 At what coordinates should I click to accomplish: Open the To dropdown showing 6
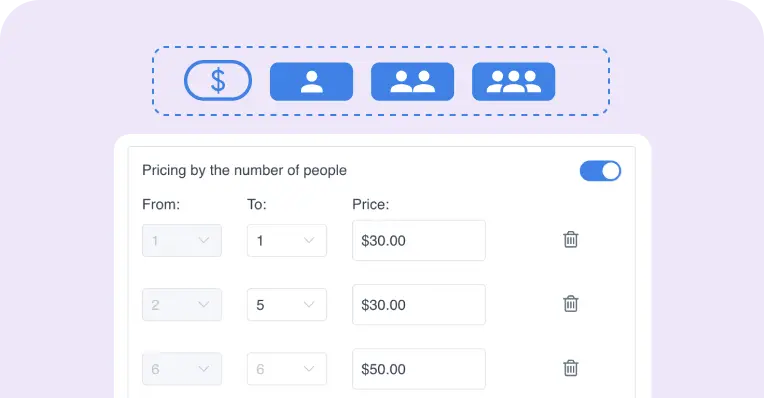click(x=287, y=369)
